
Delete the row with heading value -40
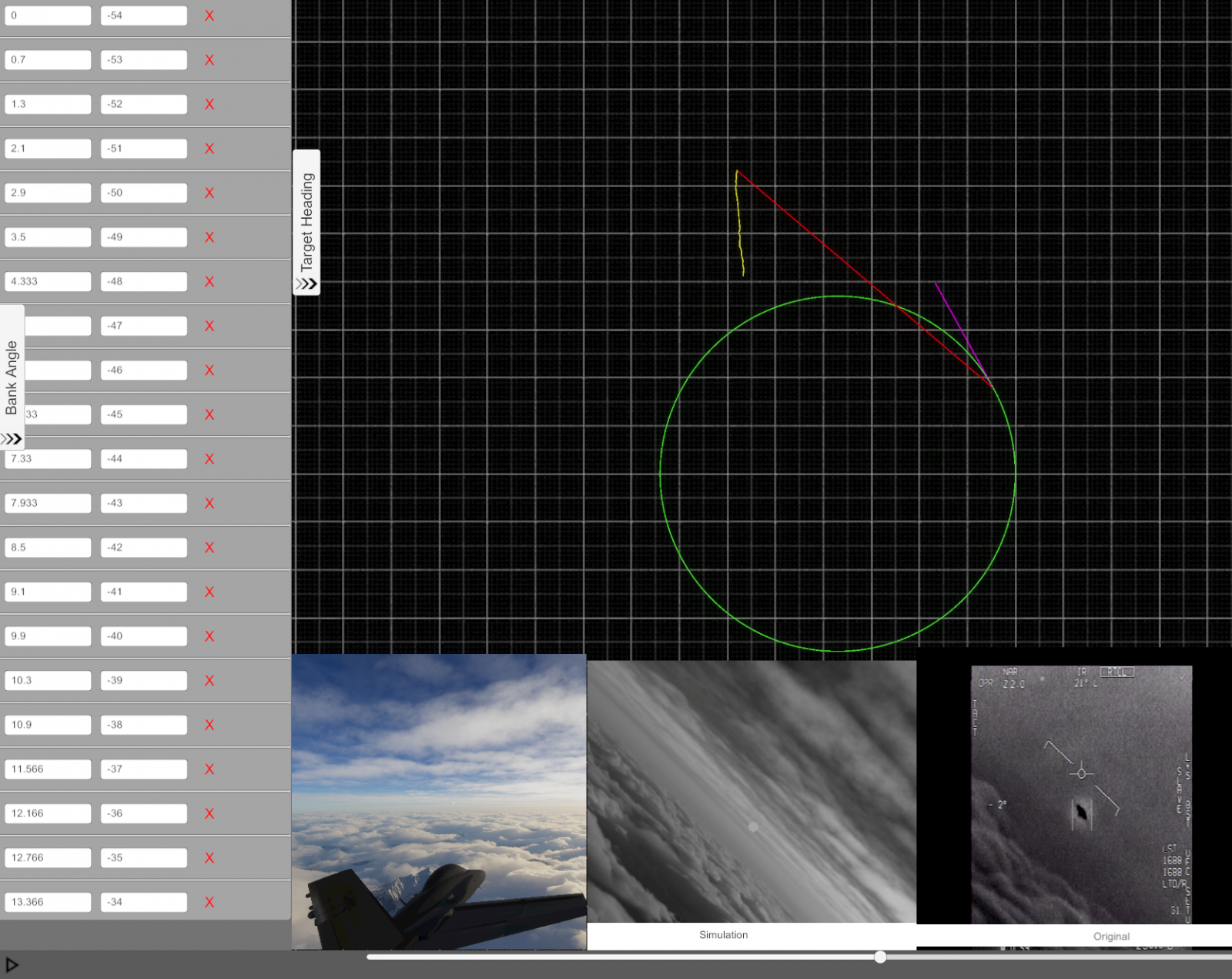tap(209, 636)
